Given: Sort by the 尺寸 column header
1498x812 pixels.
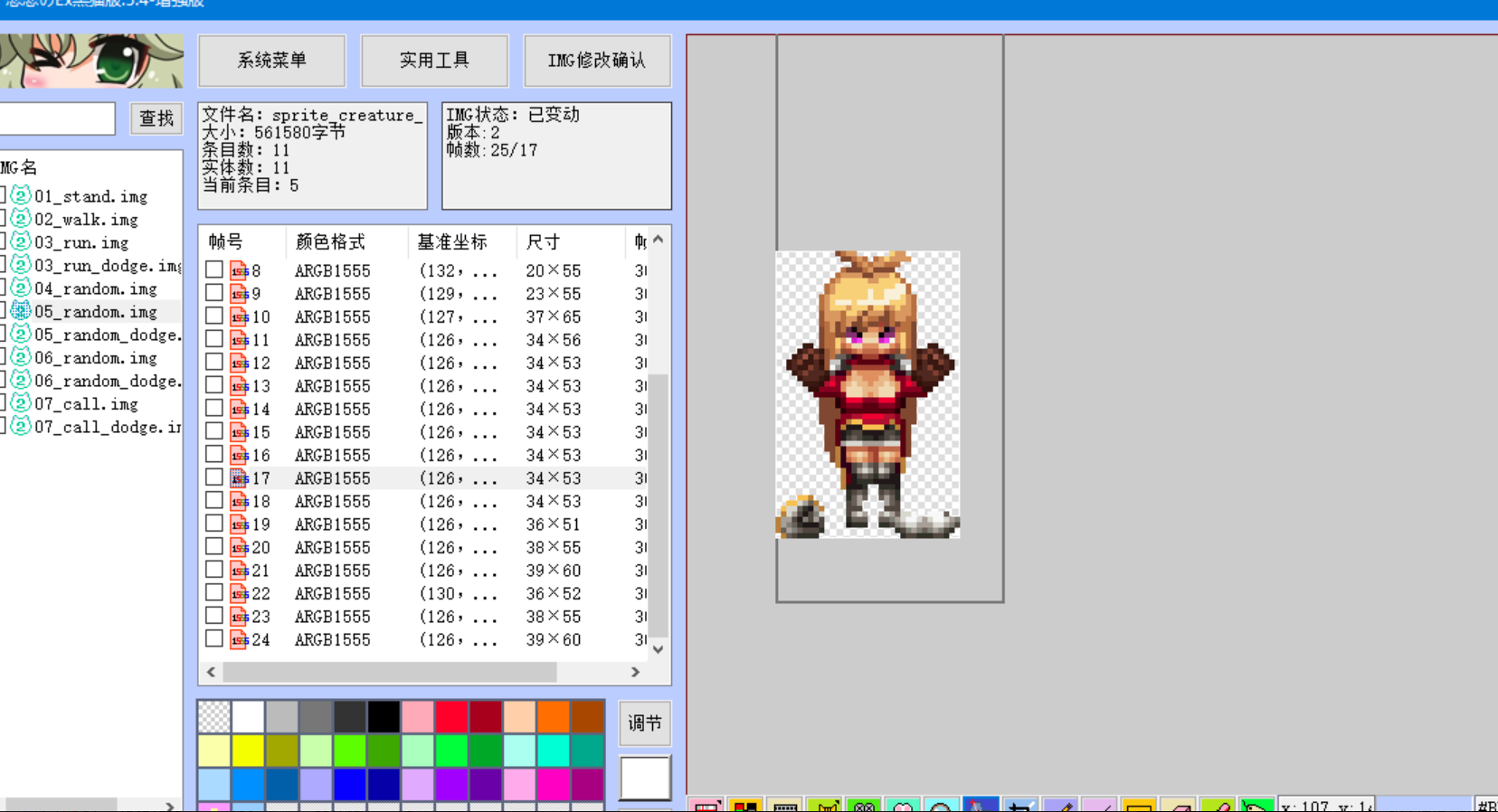Looking at the screenshot, I should tap(570, 241).
